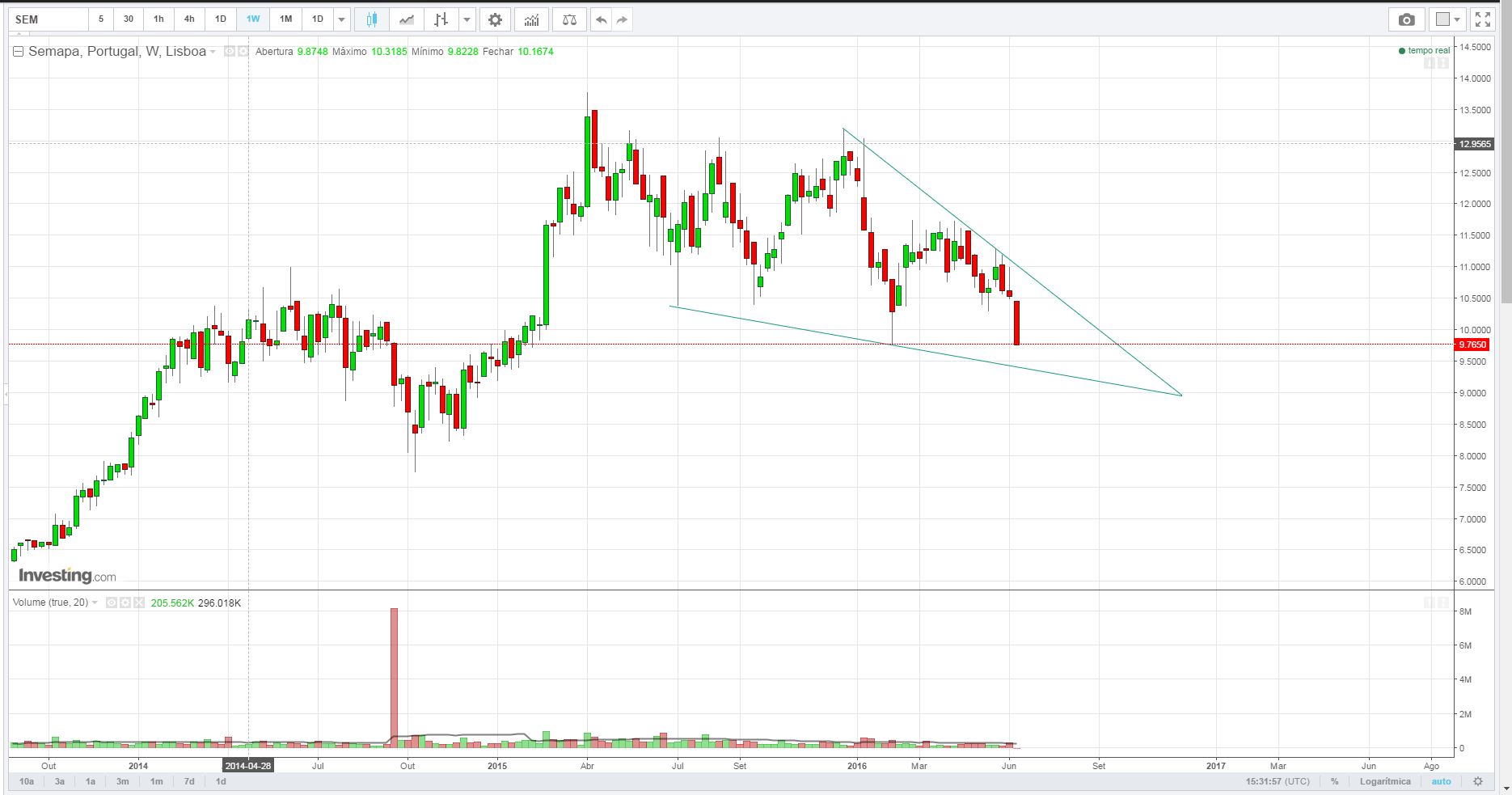Expand the chart style dropdown arrow
Viewport: 1512px width, 795px height.
click(467, 19)
